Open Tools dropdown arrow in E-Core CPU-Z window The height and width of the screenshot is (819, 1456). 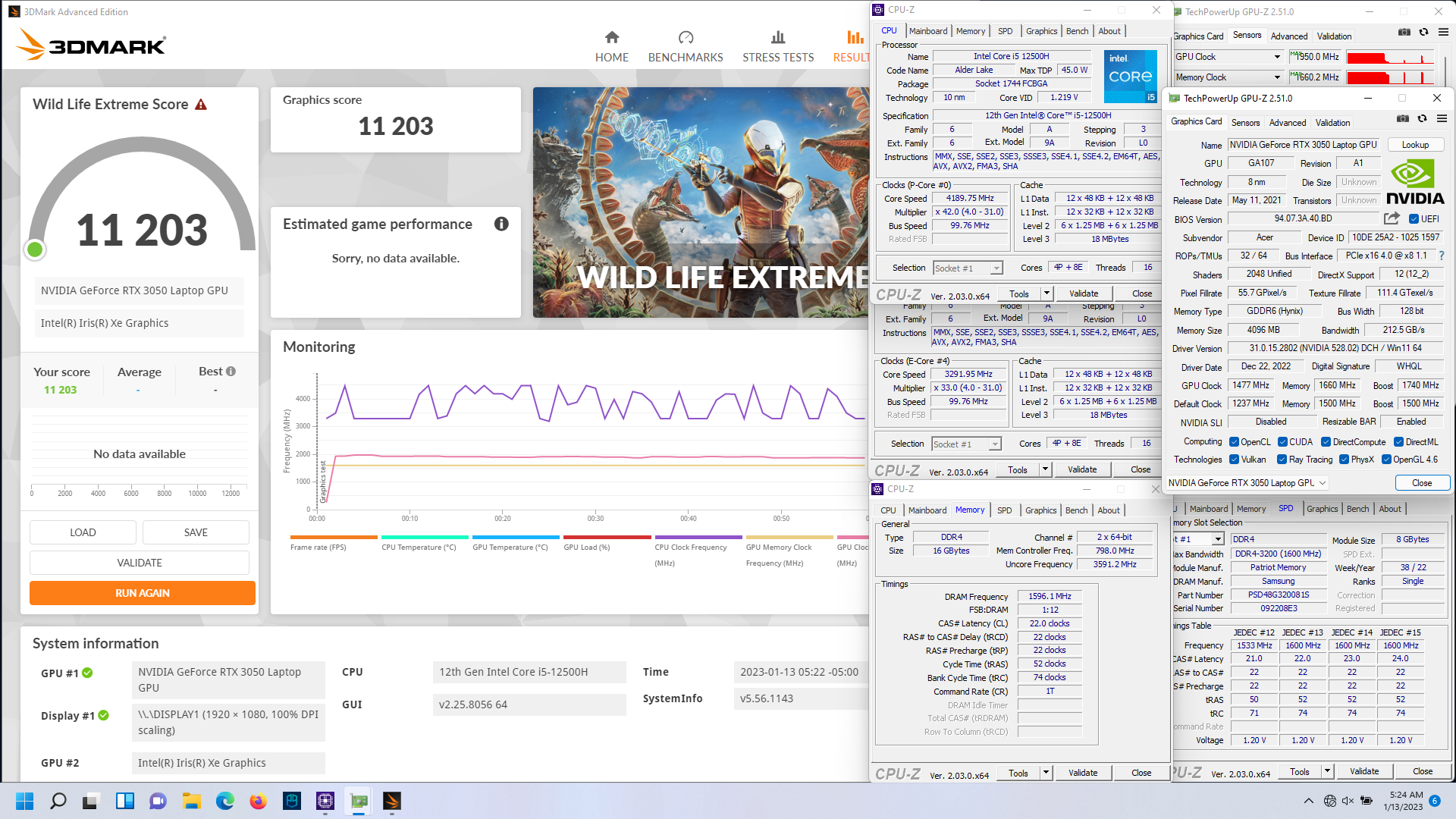point(1045,469)
